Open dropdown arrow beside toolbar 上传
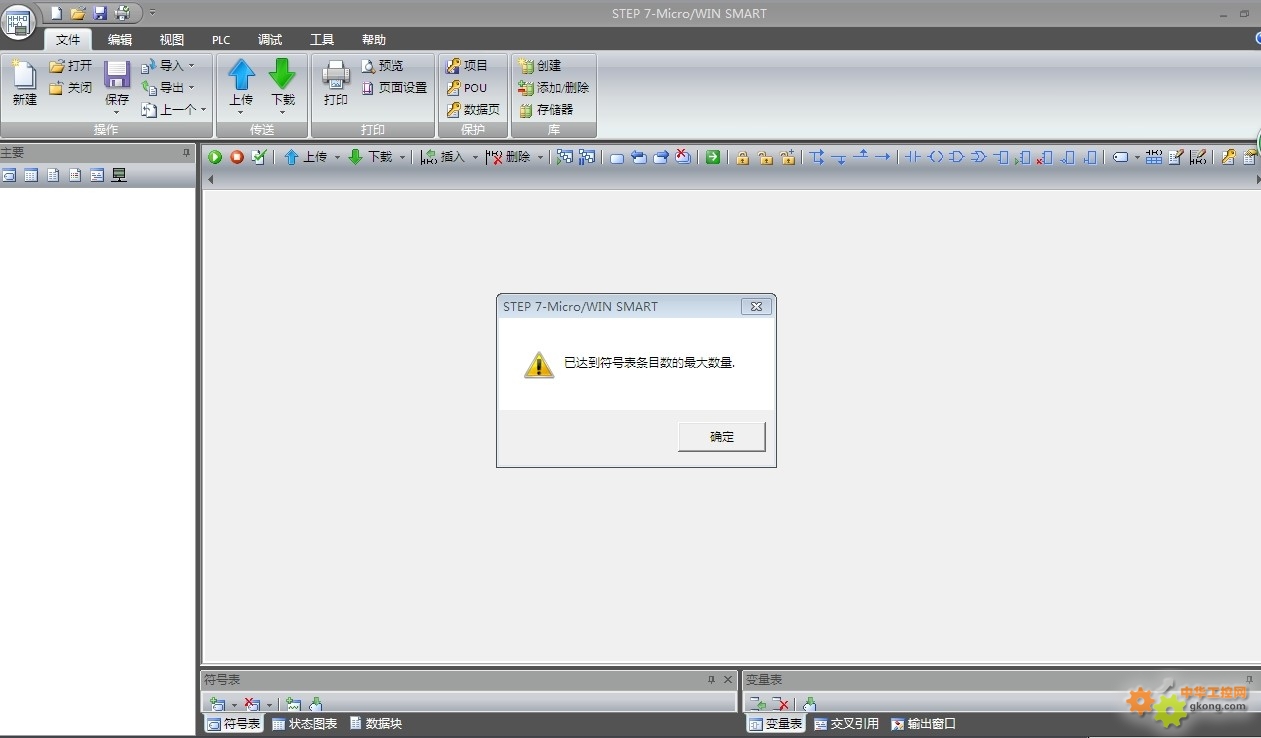This screenshot has width=1261, height=738. pos(337,157)
